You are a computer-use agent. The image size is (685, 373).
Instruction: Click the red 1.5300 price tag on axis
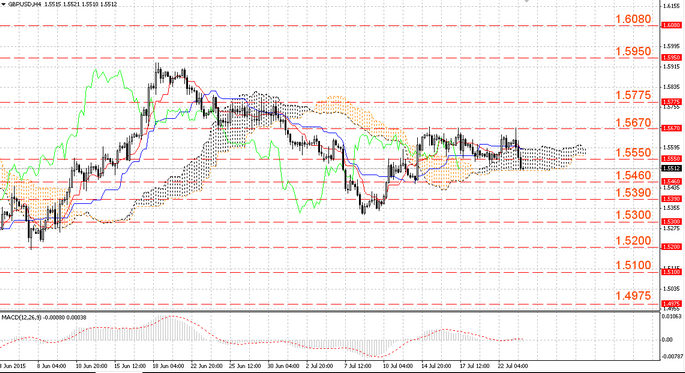coord(671,221)
